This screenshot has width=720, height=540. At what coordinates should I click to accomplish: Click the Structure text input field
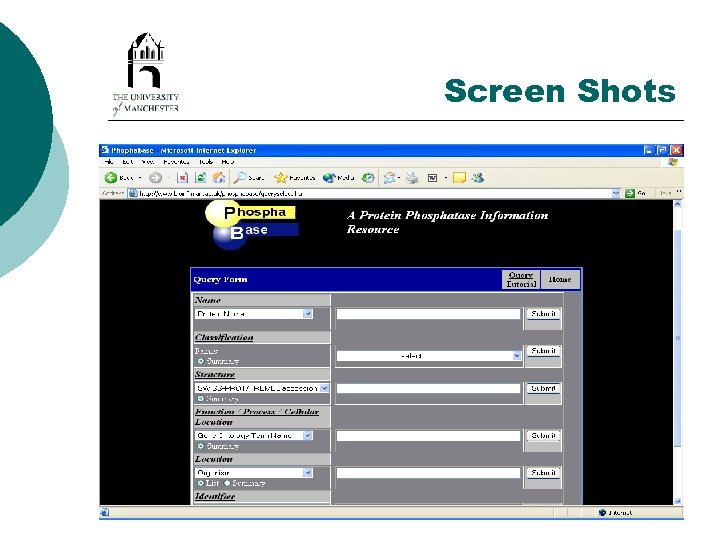pyautogui.click(x=428, y=388)
